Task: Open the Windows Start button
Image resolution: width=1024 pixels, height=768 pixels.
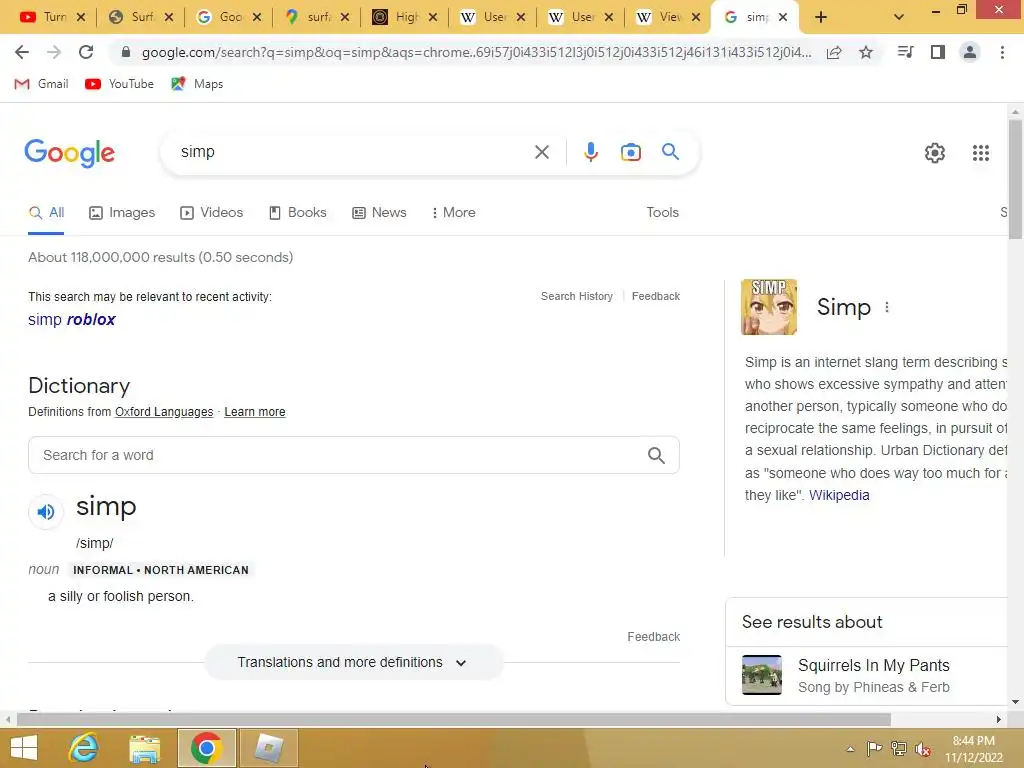Action: [x=24, y=748]
